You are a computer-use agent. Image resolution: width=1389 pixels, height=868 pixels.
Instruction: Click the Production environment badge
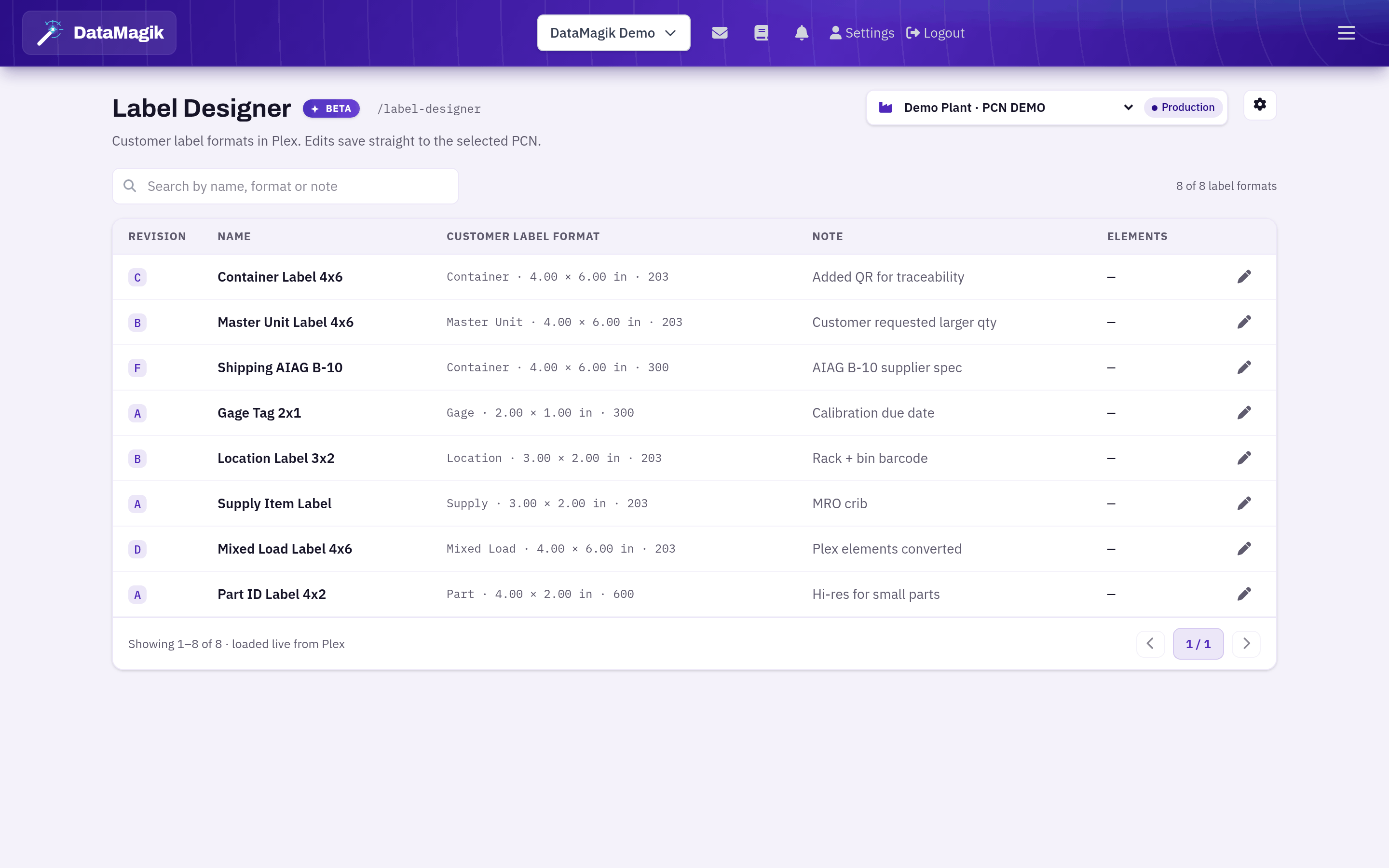[1183, 108]
